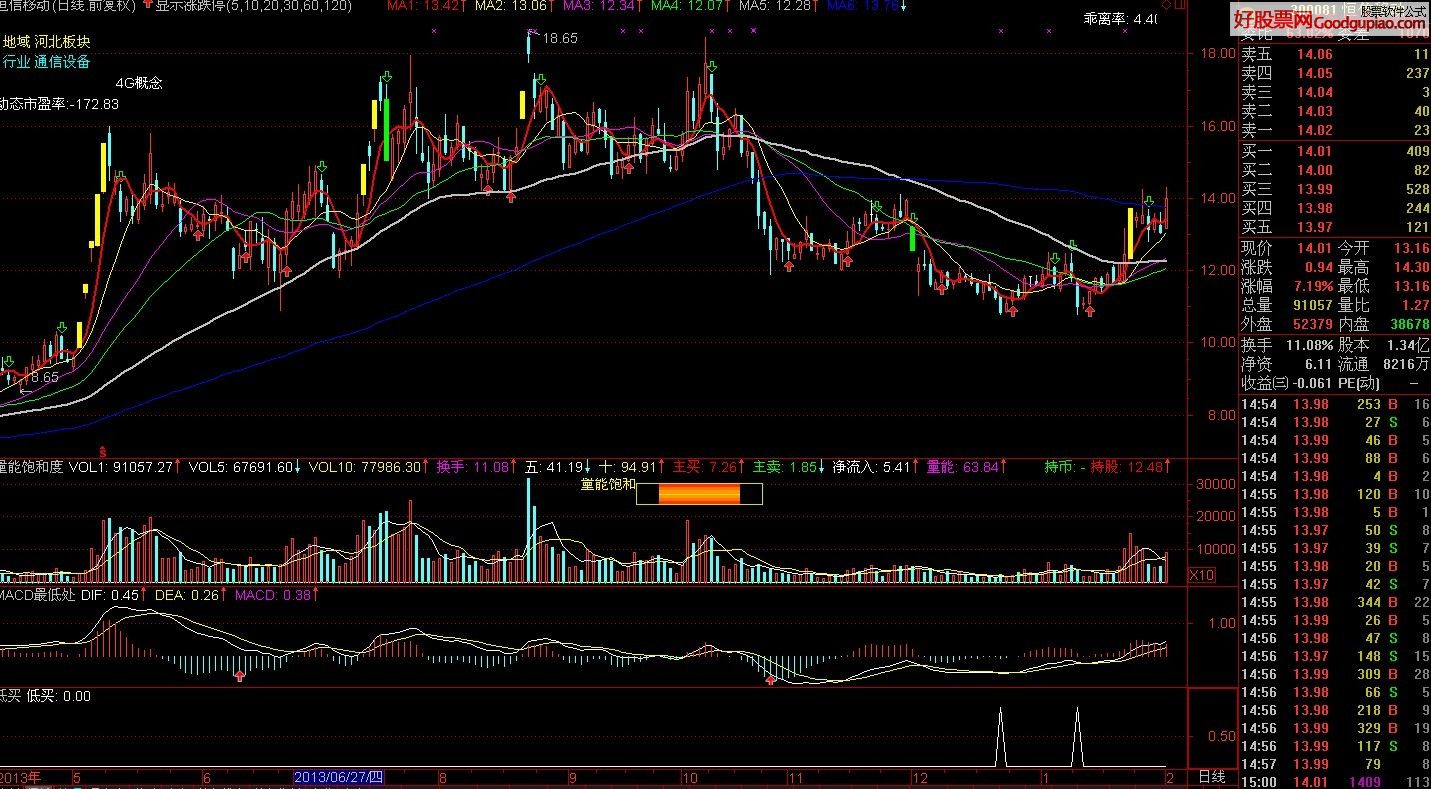This screenshot has width=1431, height=789.
Task: Click the 乖离率 value at top right of chart
Action: pos(1121,19)
